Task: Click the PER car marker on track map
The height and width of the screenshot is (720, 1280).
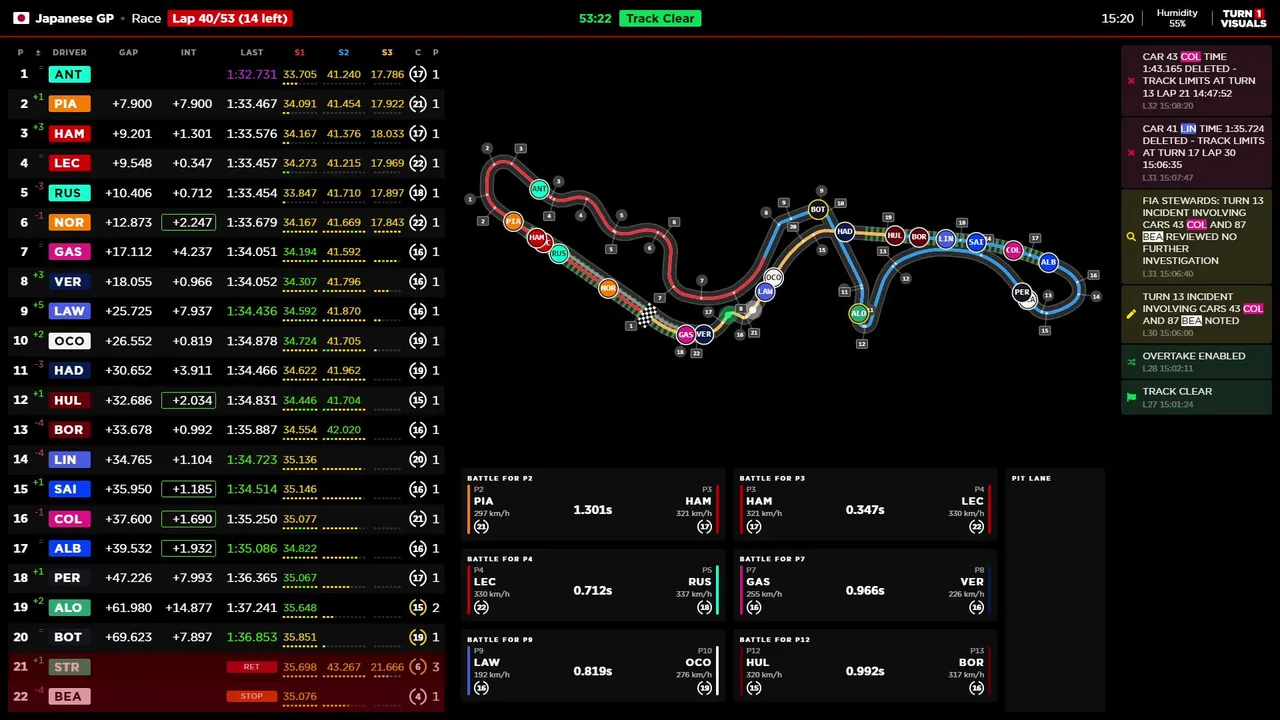Action: click(x=1022, y=294)
